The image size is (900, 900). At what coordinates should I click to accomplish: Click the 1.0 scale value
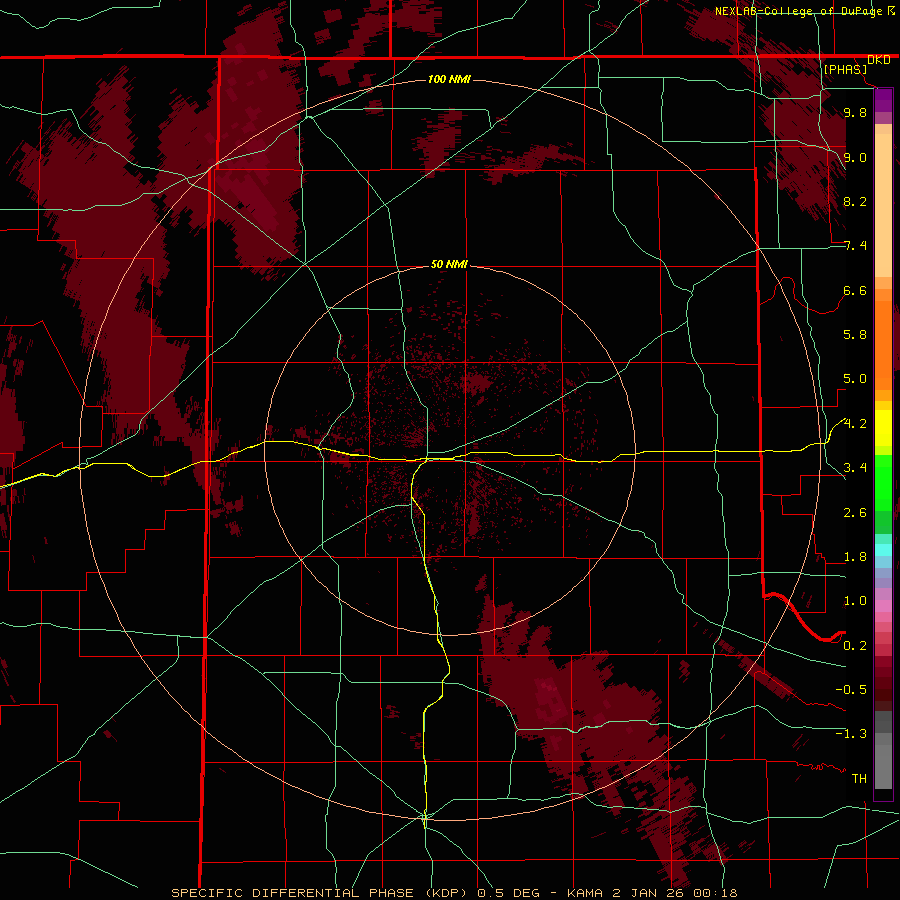855,601
